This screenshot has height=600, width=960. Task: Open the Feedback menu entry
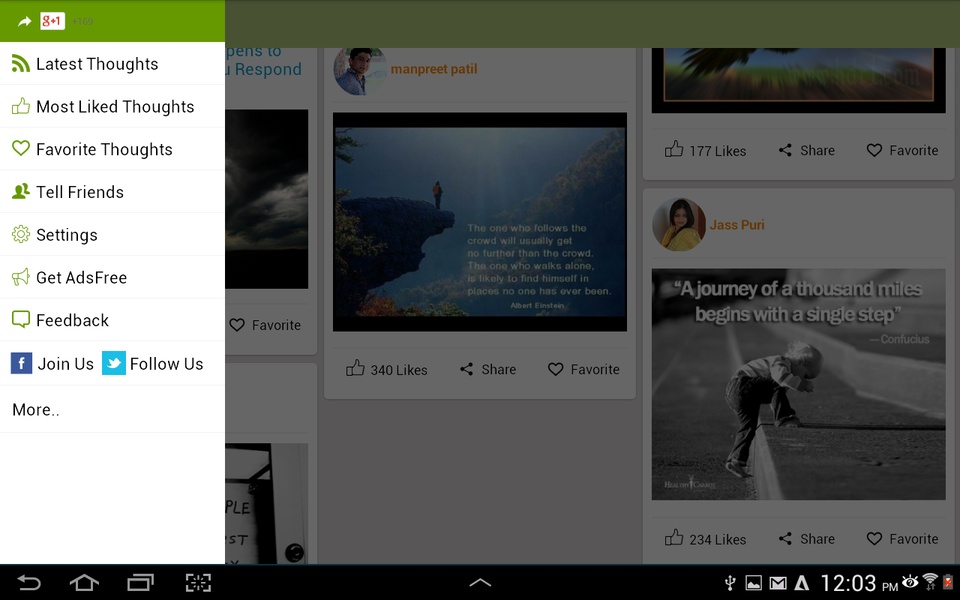pos(113,320)
